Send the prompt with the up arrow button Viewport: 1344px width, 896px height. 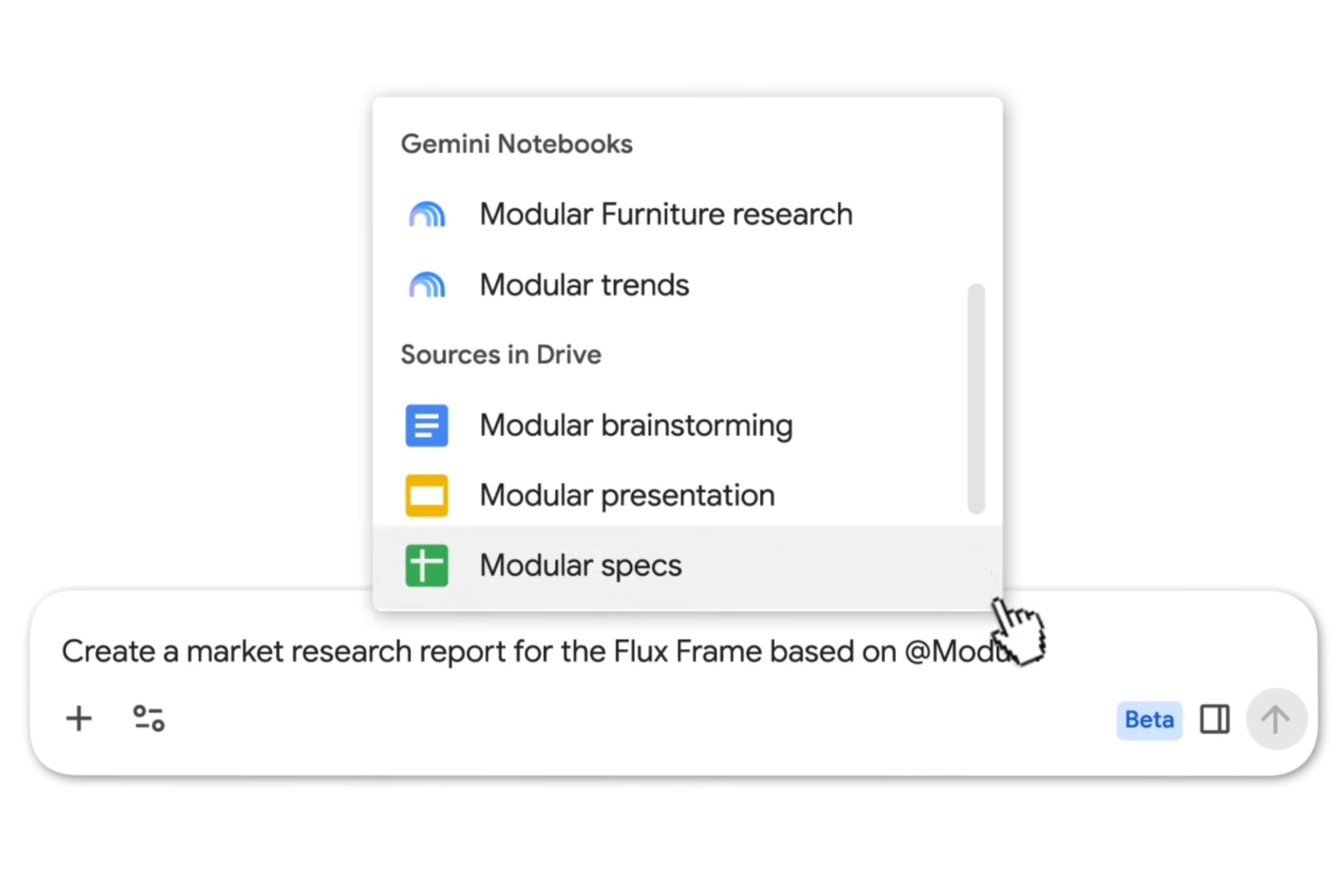point(1276,719)
